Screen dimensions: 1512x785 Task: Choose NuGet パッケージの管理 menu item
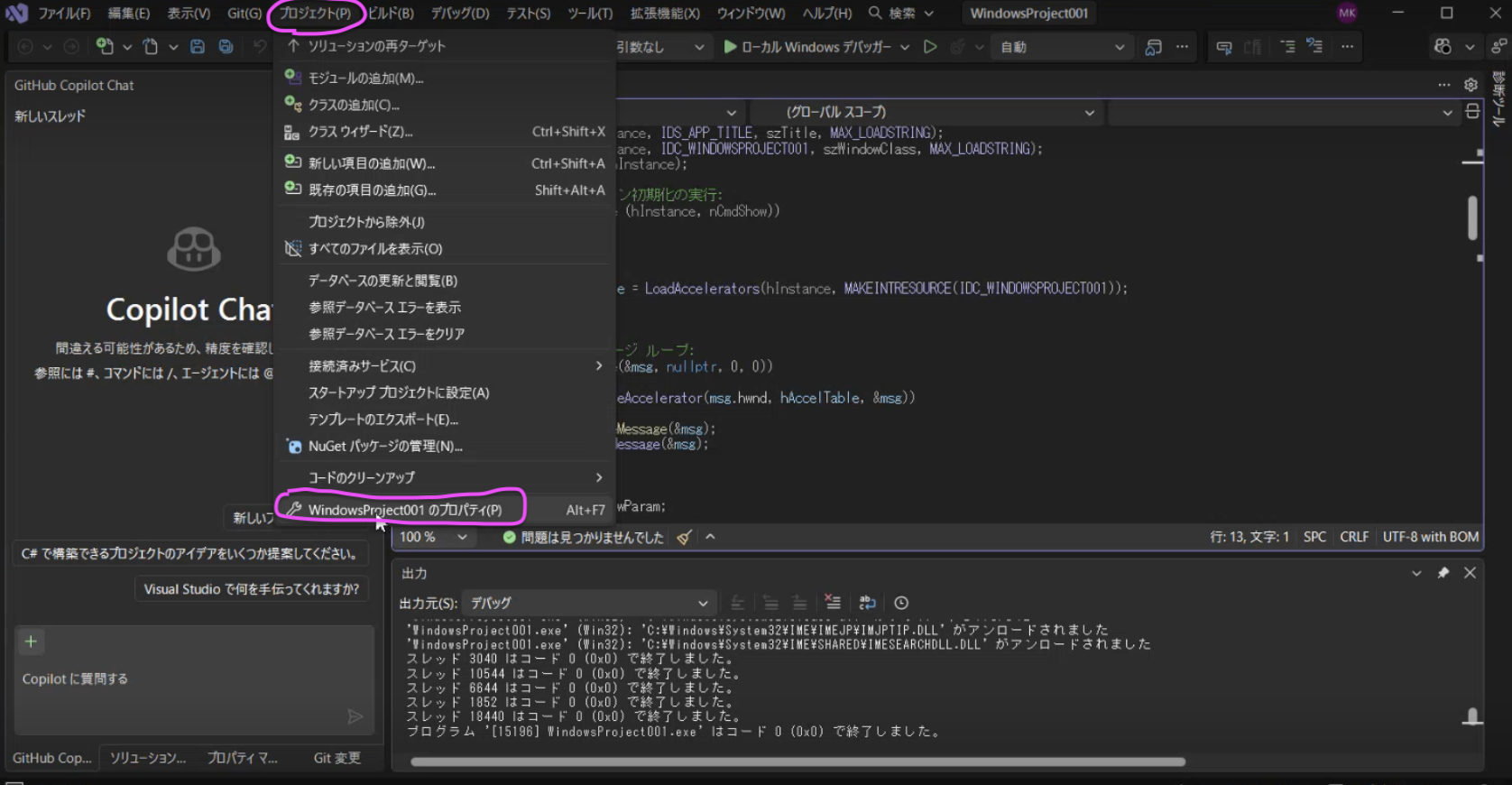tap(446, 446)
